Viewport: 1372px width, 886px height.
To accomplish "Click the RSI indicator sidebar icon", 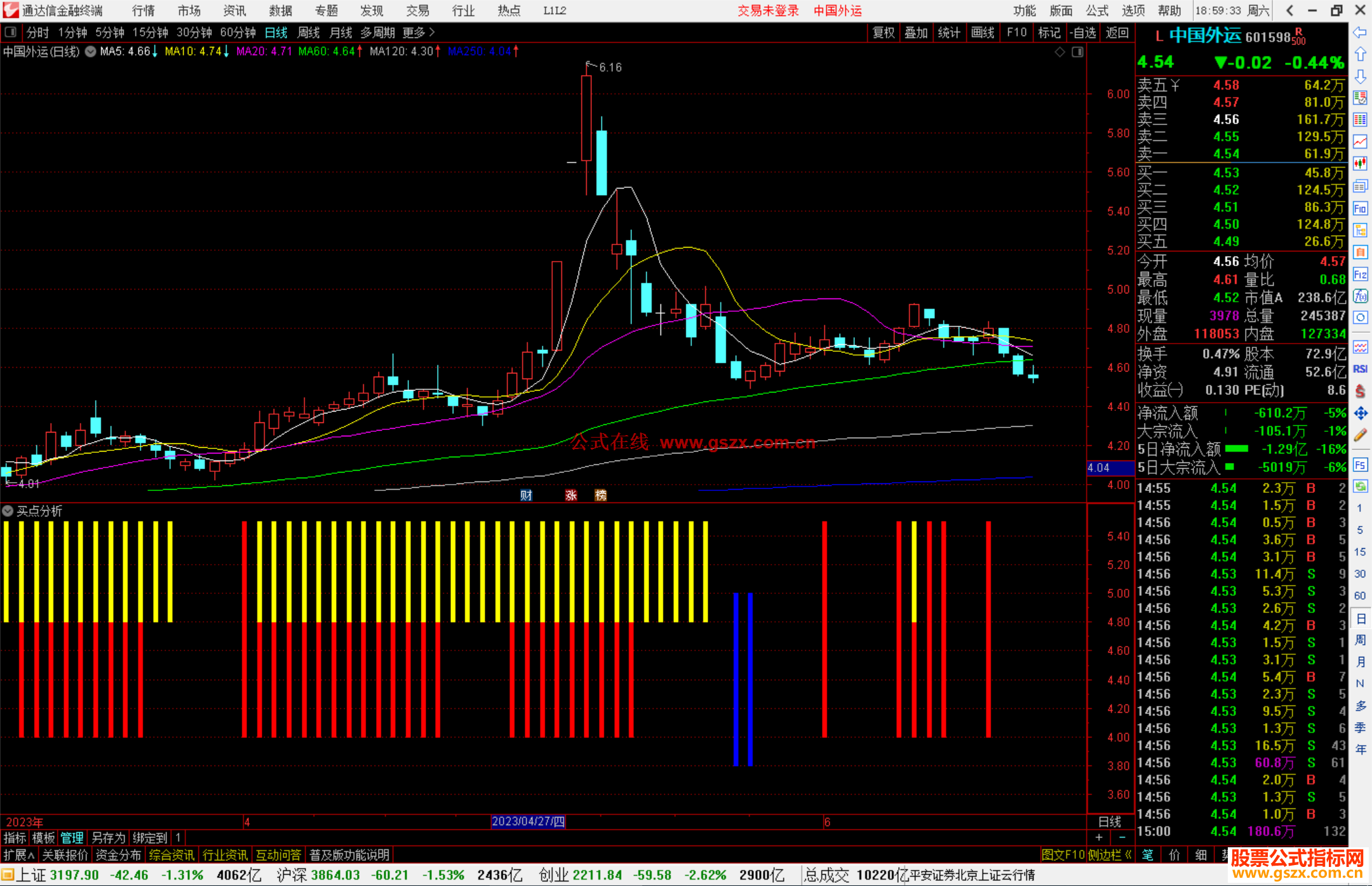I will point(1360,369).
